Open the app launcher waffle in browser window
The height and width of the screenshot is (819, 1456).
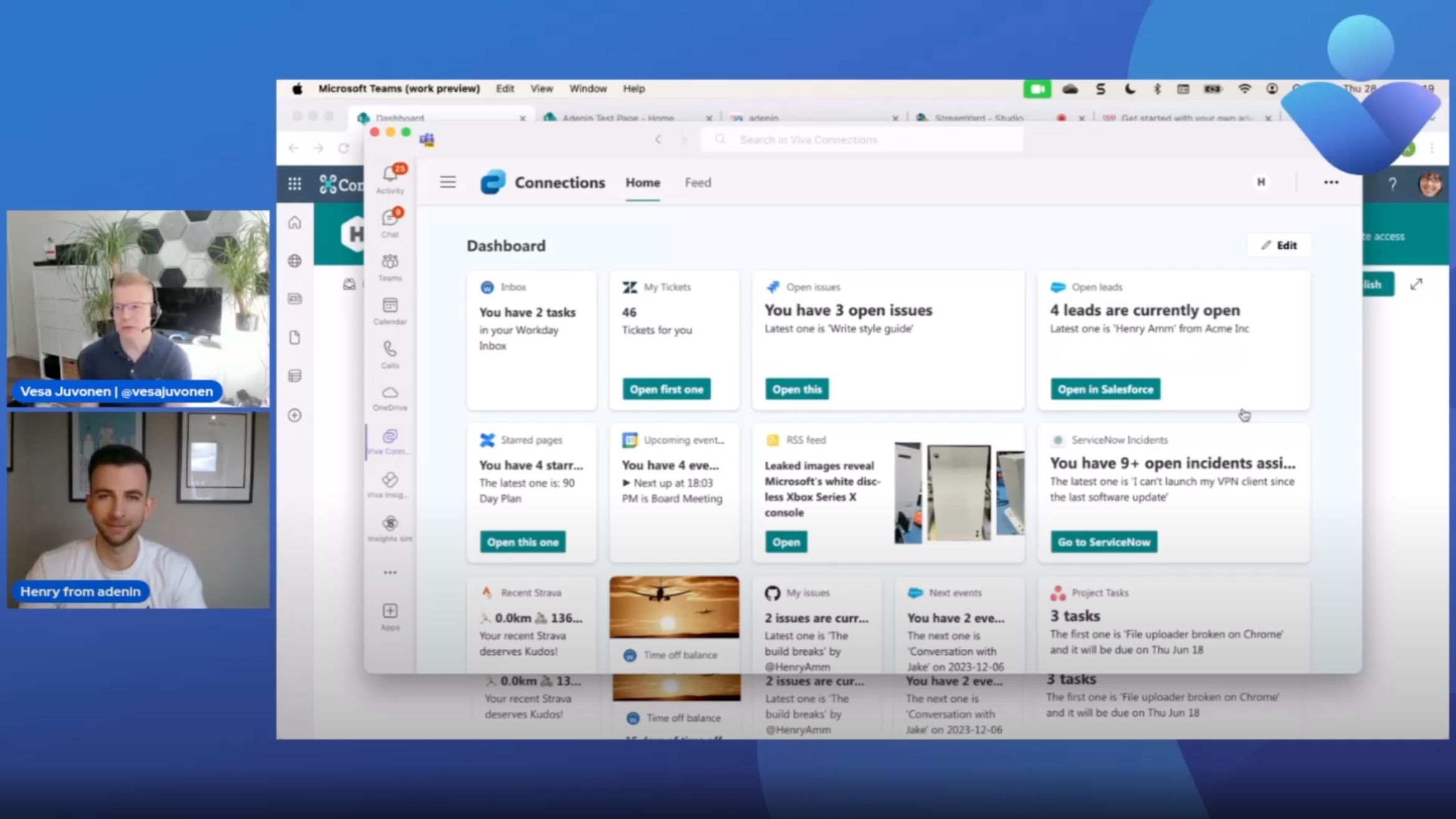295,184
